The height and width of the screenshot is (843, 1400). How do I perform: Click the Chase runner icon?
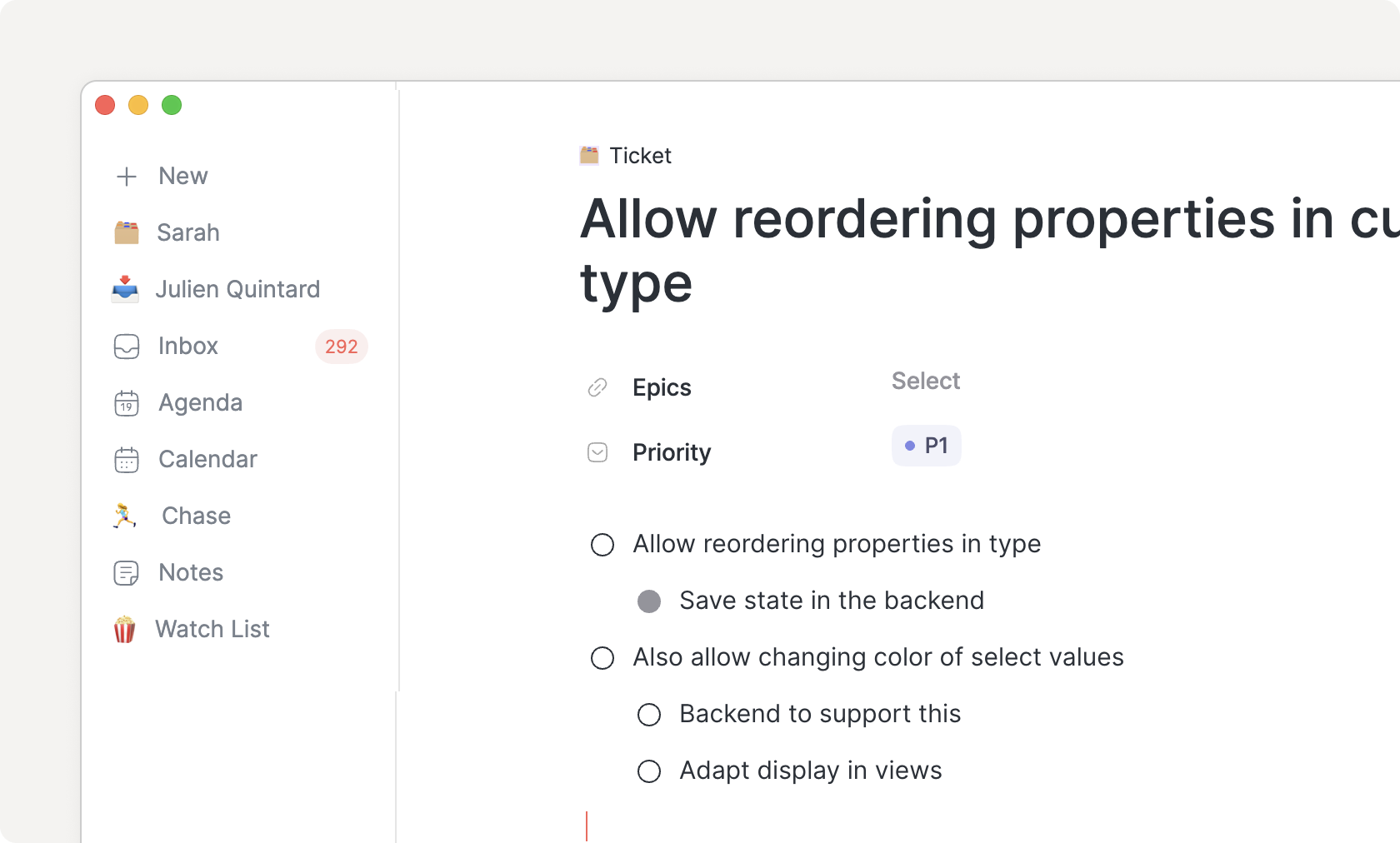(125, 516)
